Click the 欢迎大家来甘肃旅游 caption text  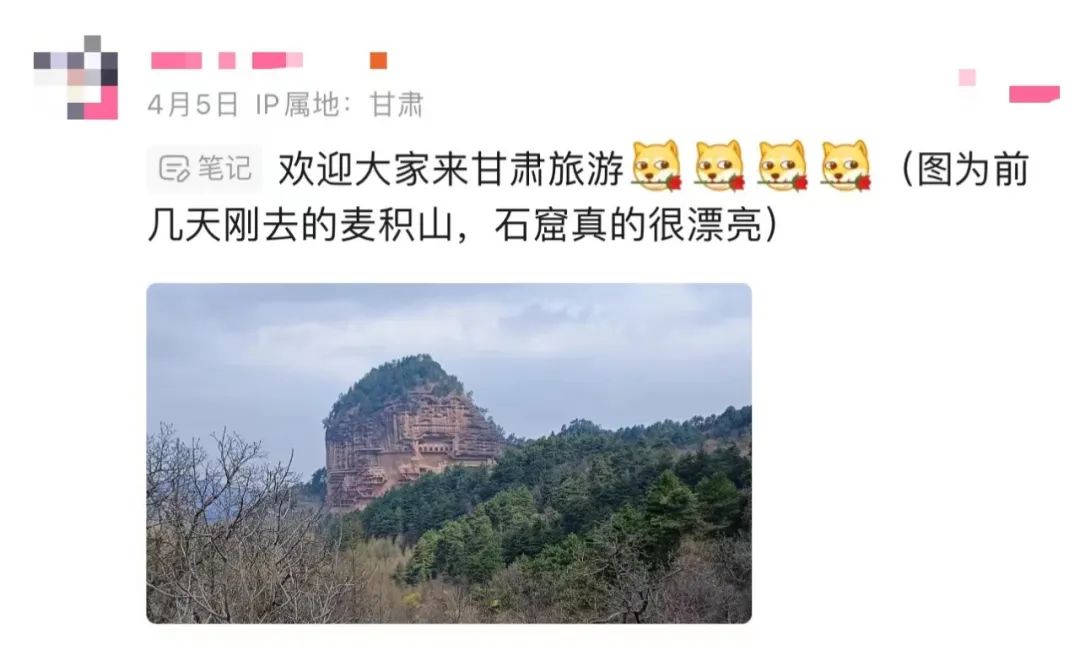(451, 169)
